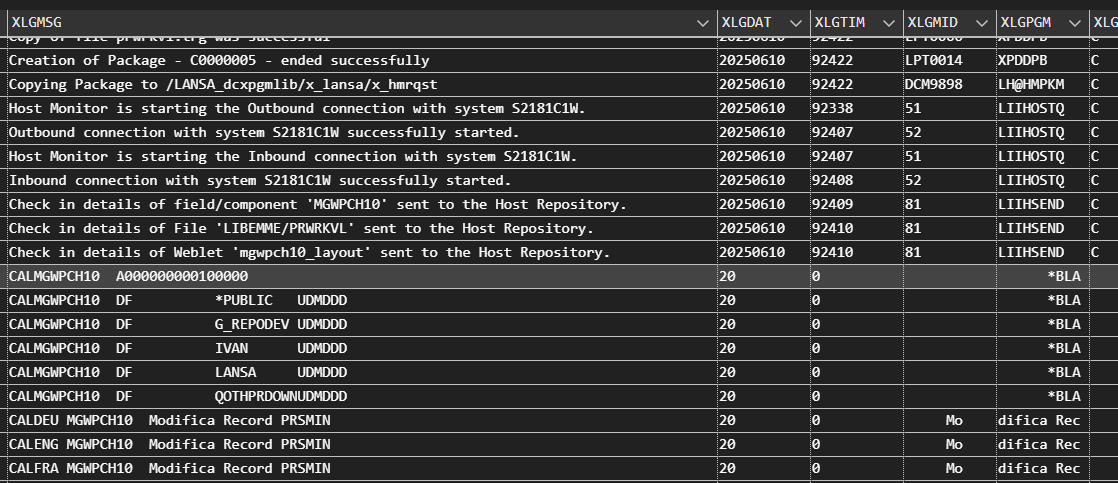Click the LH@HMPKM program cell
1118x483 pixels.
pyautogui.click(x=1032, y=85)
